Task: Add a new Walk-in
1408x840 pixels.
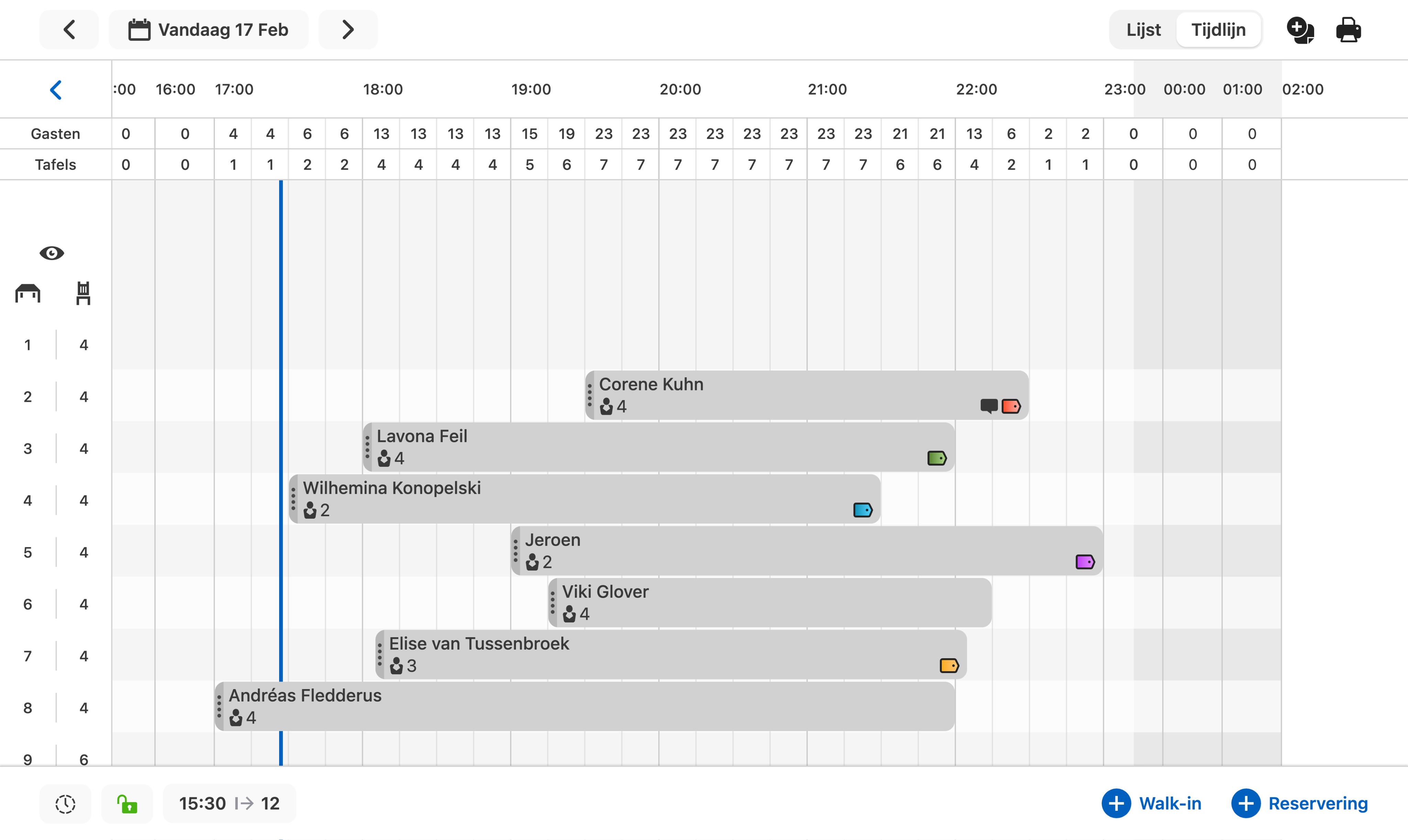Action: pyautogui.click(x=1152, y=803)
